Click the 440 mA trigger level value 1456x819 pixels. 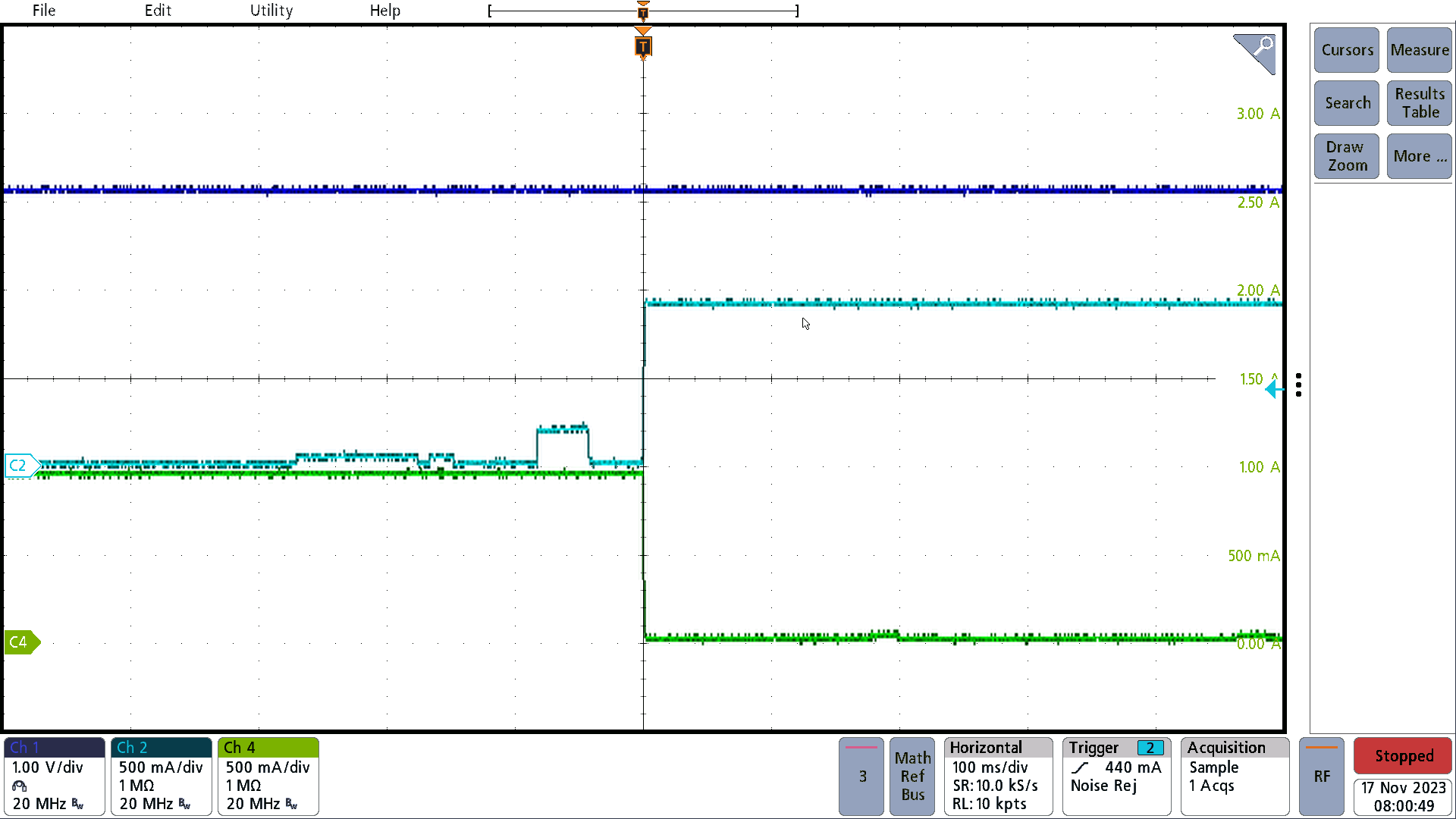pyautogui.click(x=1133, y=767)
